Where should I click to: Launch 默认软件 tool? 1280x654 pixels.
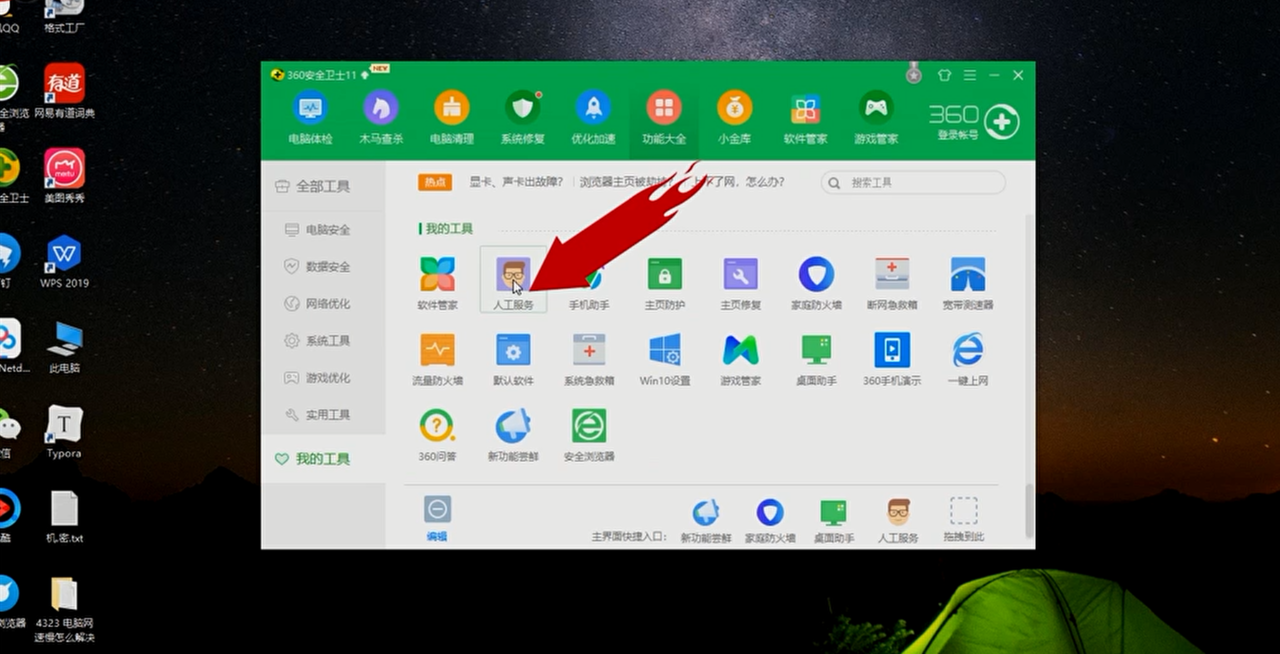tap(513, 360)
